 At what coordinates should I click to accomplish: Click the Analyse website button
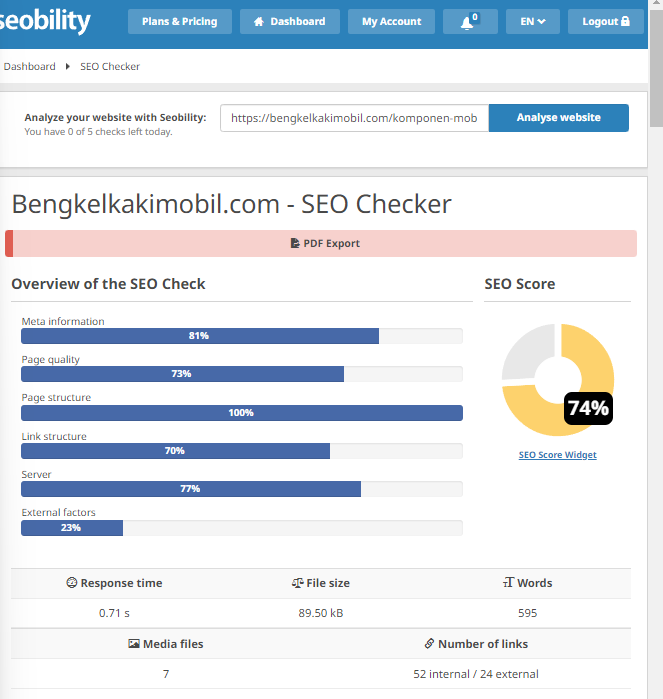point(559,118)
